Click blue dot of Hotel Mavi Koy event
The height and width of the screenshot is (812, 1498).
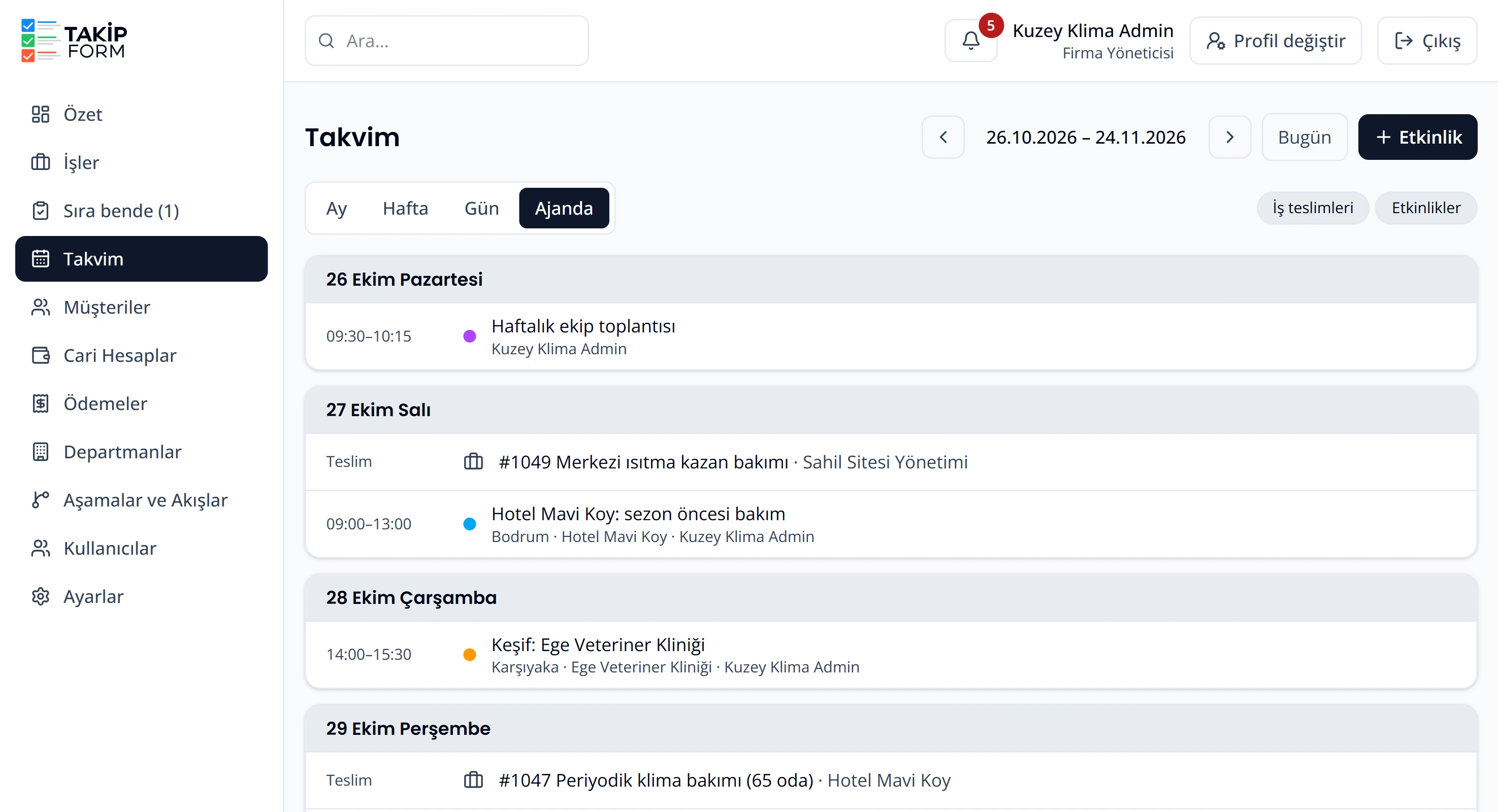[x=469, y=524]
